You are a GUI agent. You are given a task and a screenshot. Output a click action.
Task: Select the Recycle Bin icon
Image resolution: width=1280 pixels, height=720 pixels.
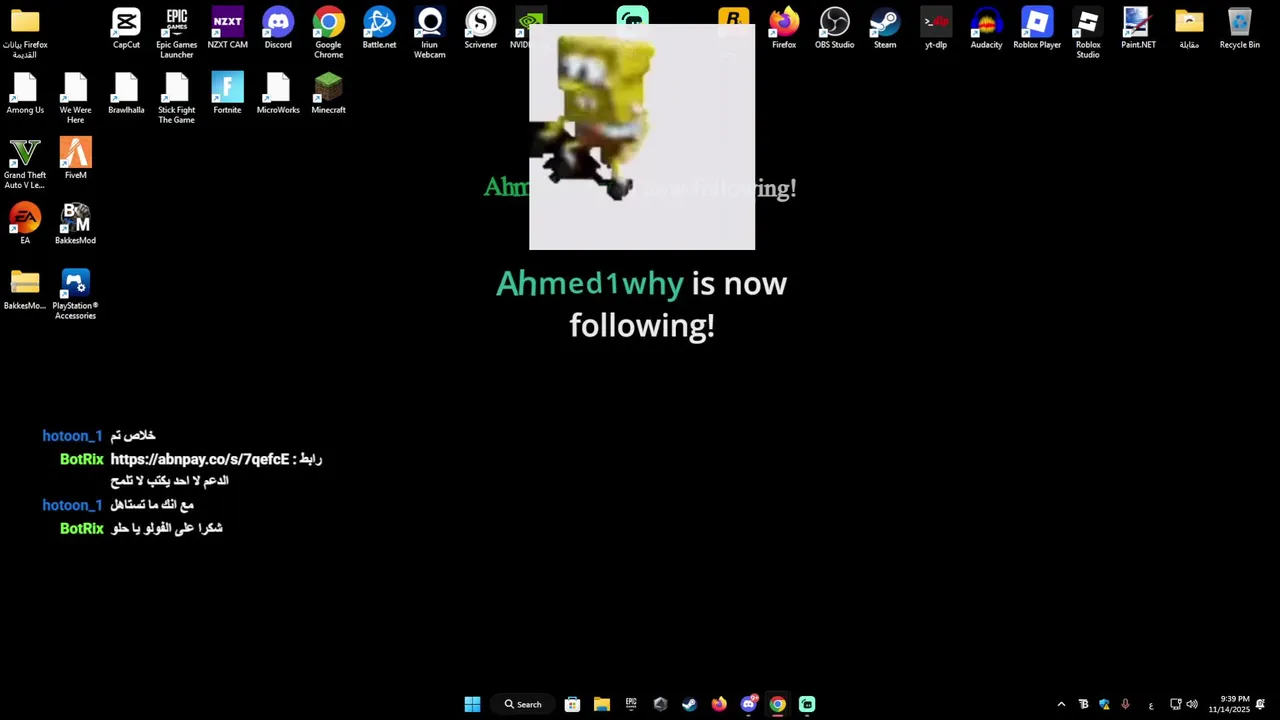point(1240,29)
